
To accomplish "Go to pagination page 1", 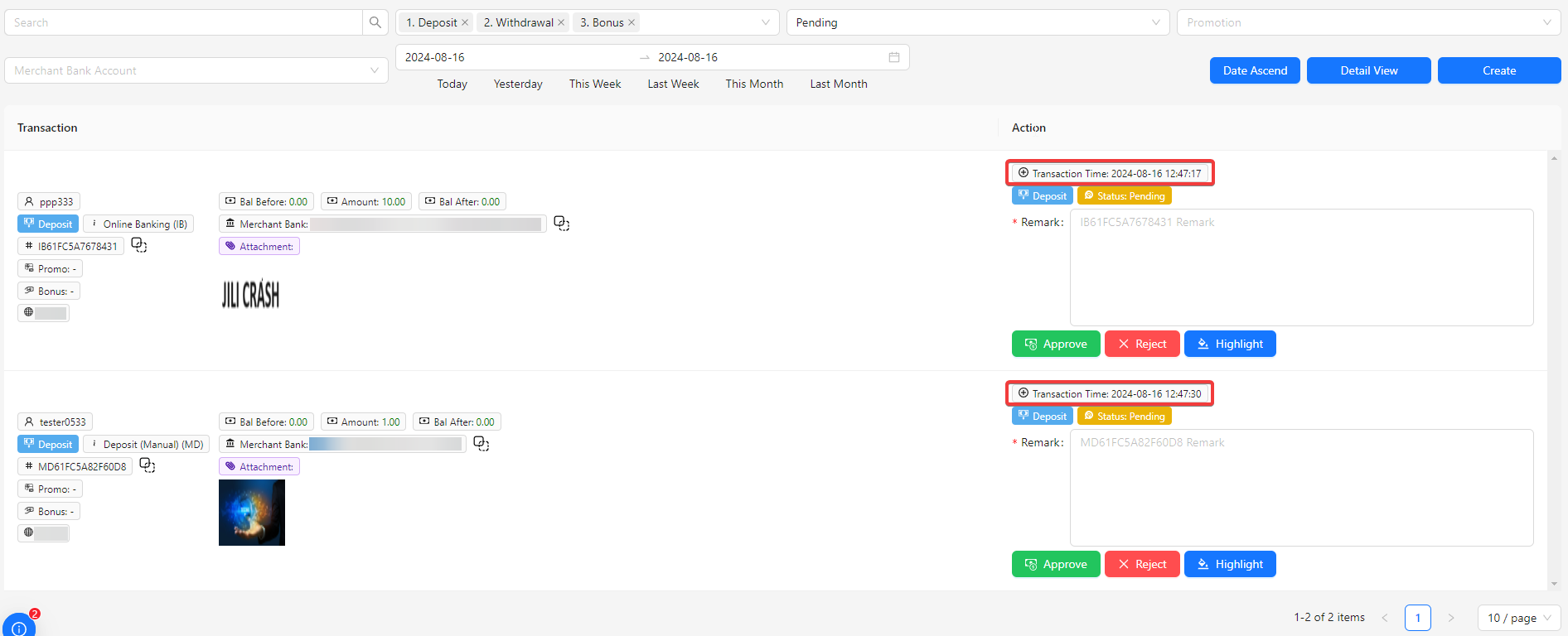I will 1418,617.
